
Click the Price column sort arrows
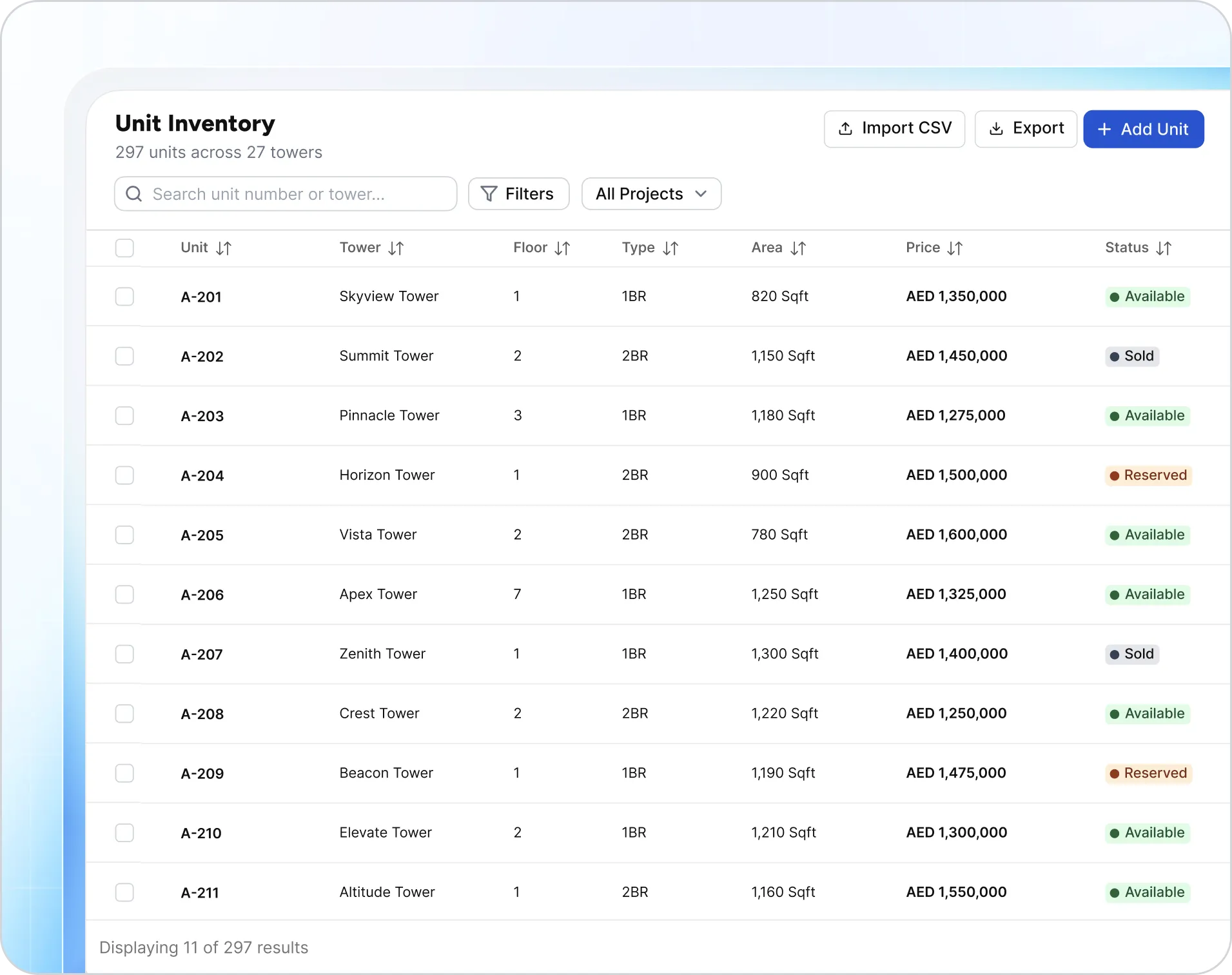click(955, 248)
